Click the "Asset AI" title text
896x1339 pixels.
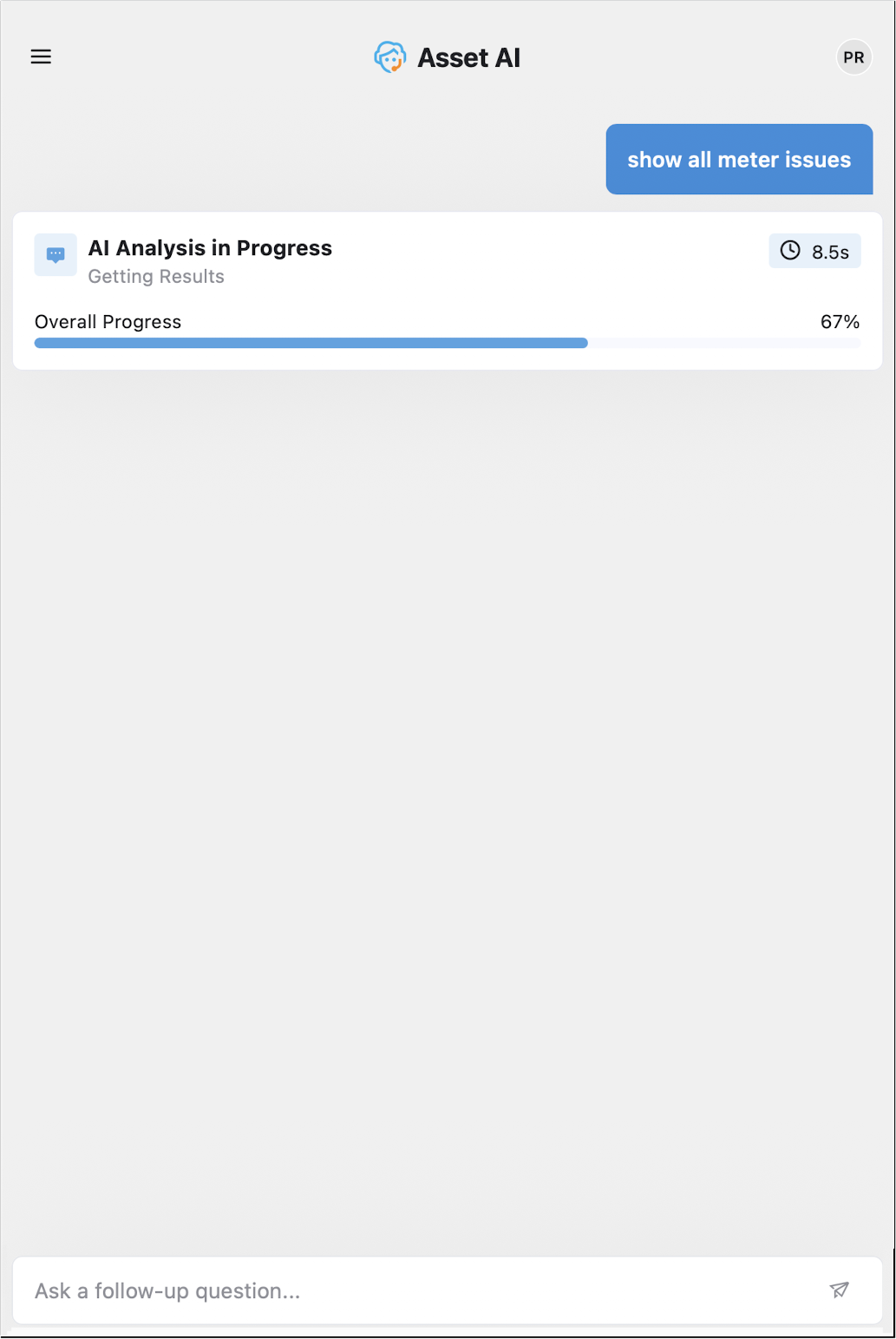pos(468,58)
